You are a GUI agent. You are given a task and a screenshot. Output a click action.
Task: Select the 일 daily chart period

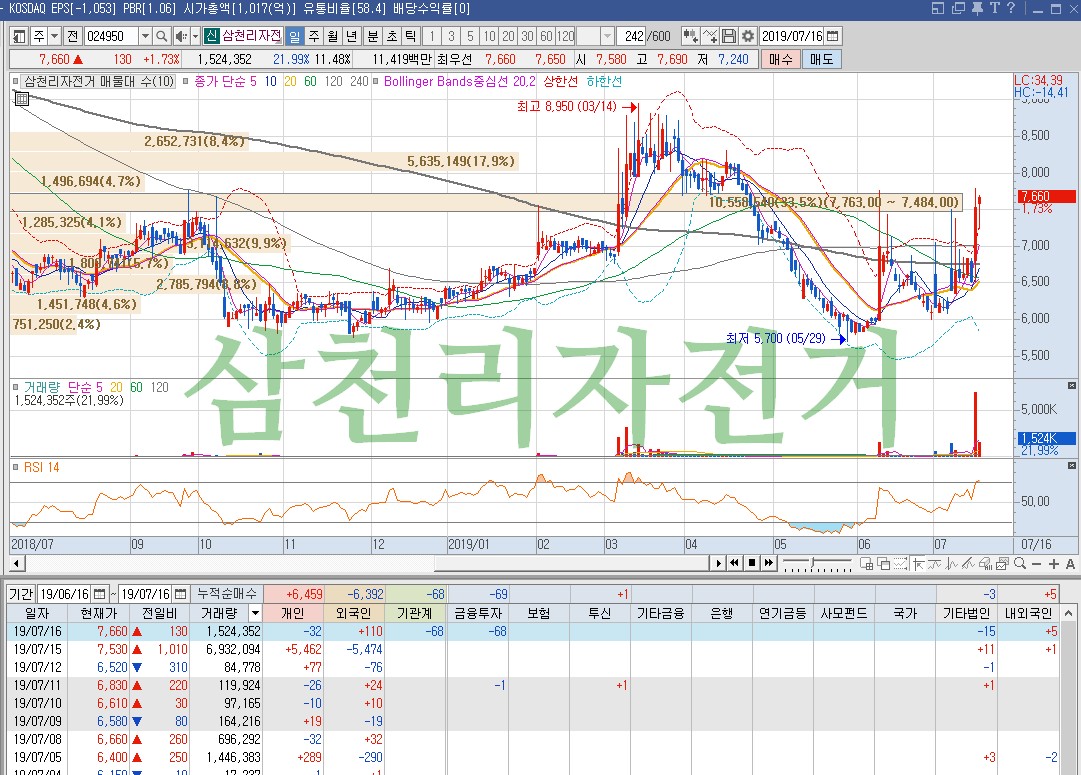coord(294,36)
